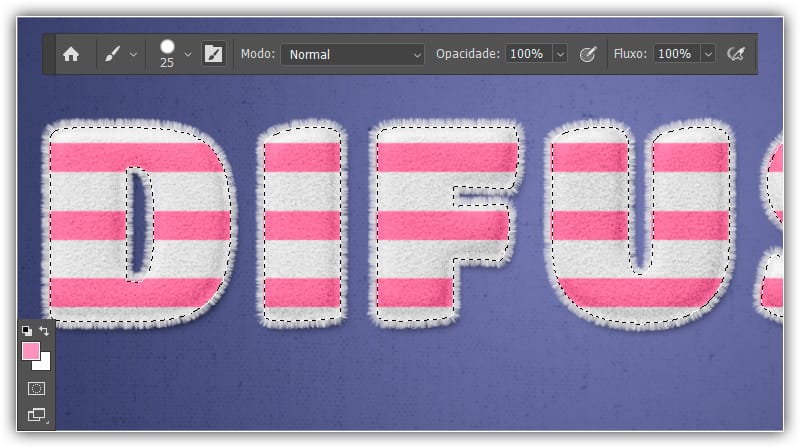This screenshot has height=448, width=800.
Task: Toggle Quick Mask mode icon
Action: [36, 389]
